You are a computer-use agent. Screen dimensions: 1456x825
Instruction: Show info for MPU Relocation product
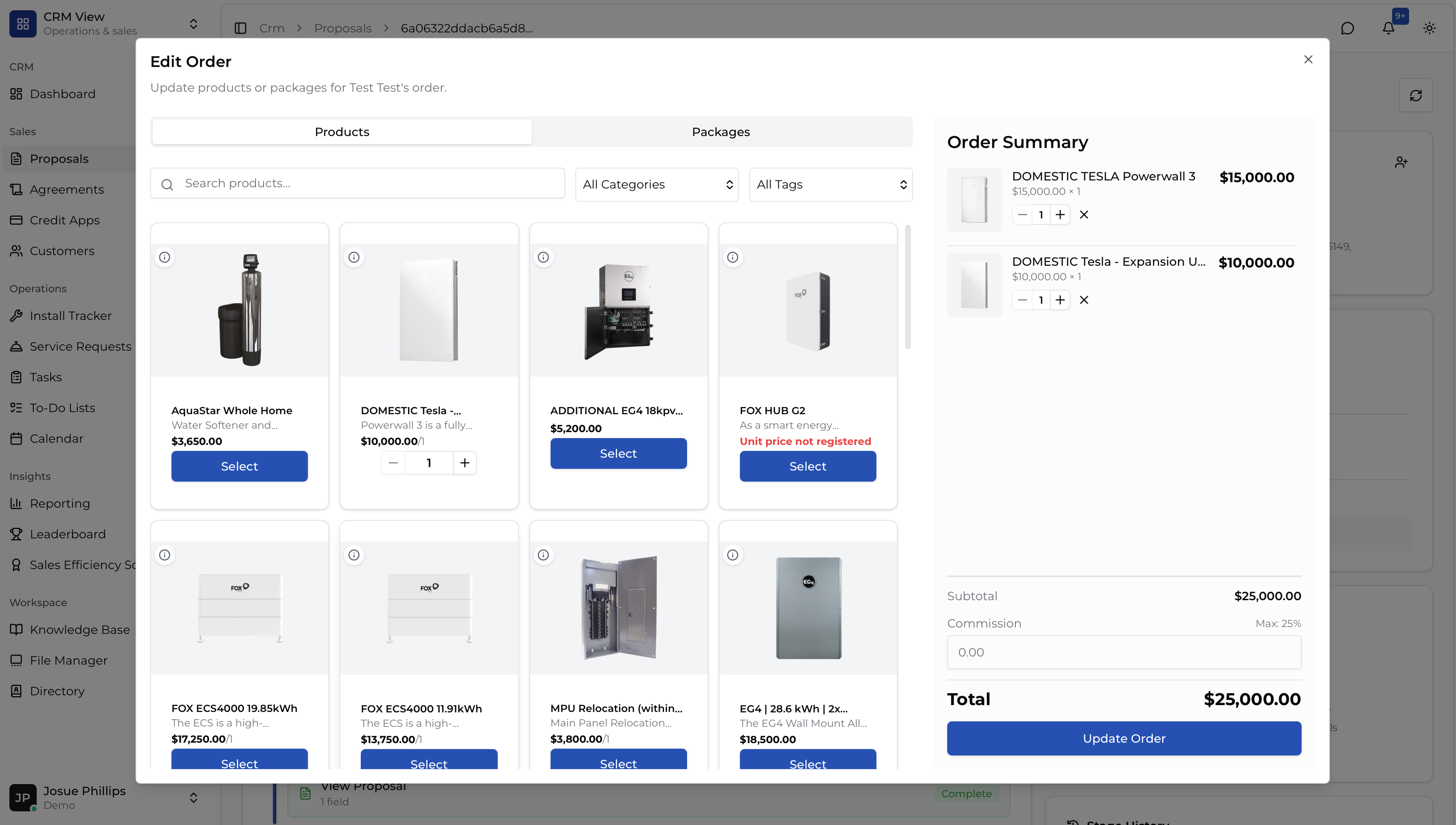pos(543,555)
